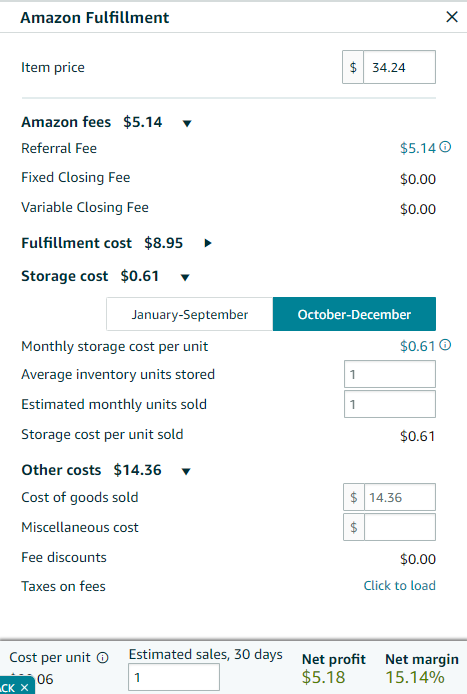The image size is (467, 694).
Task: Select the January-September storage period
Action: pyautogui.click(x=189, y=314)
